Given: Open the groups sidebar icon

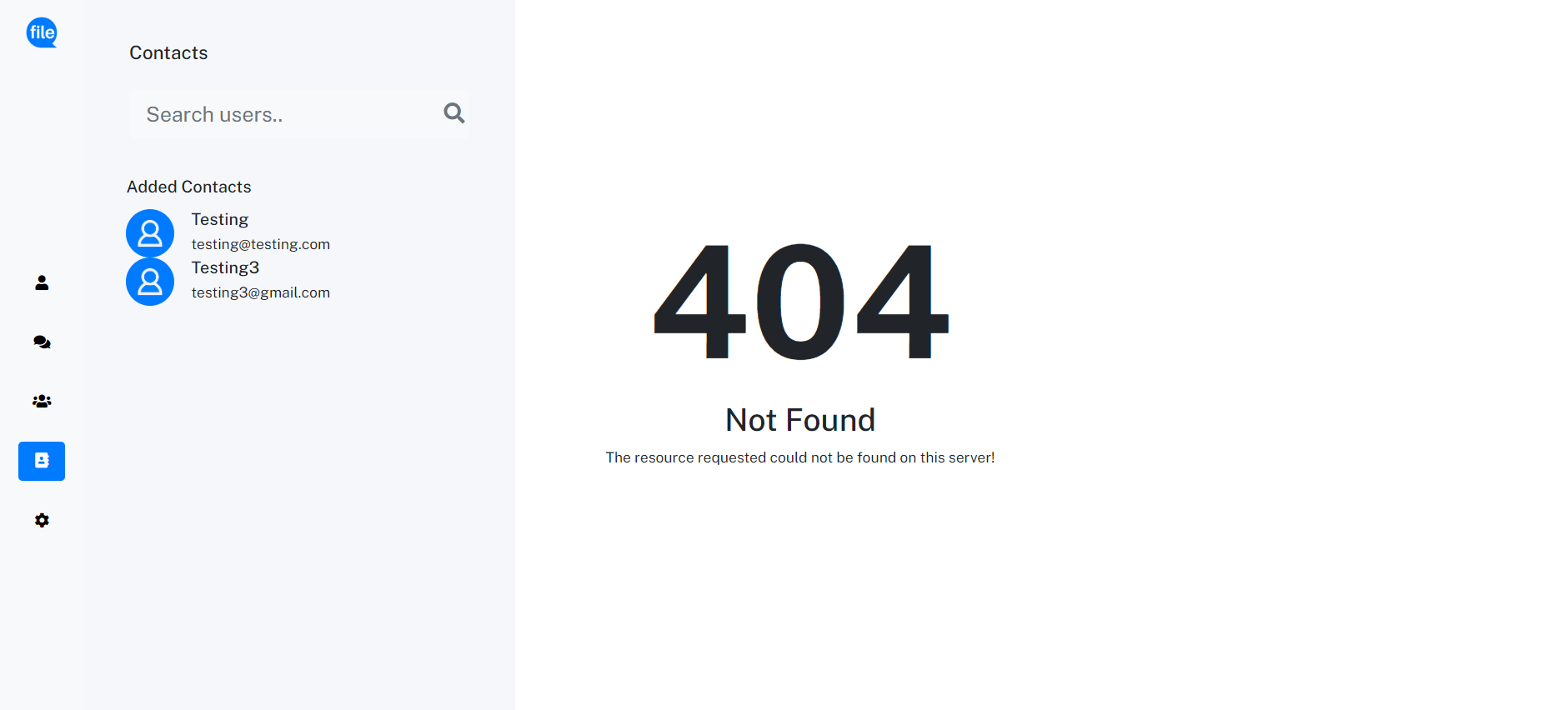Looking at the screenshot, I should 42,401.
